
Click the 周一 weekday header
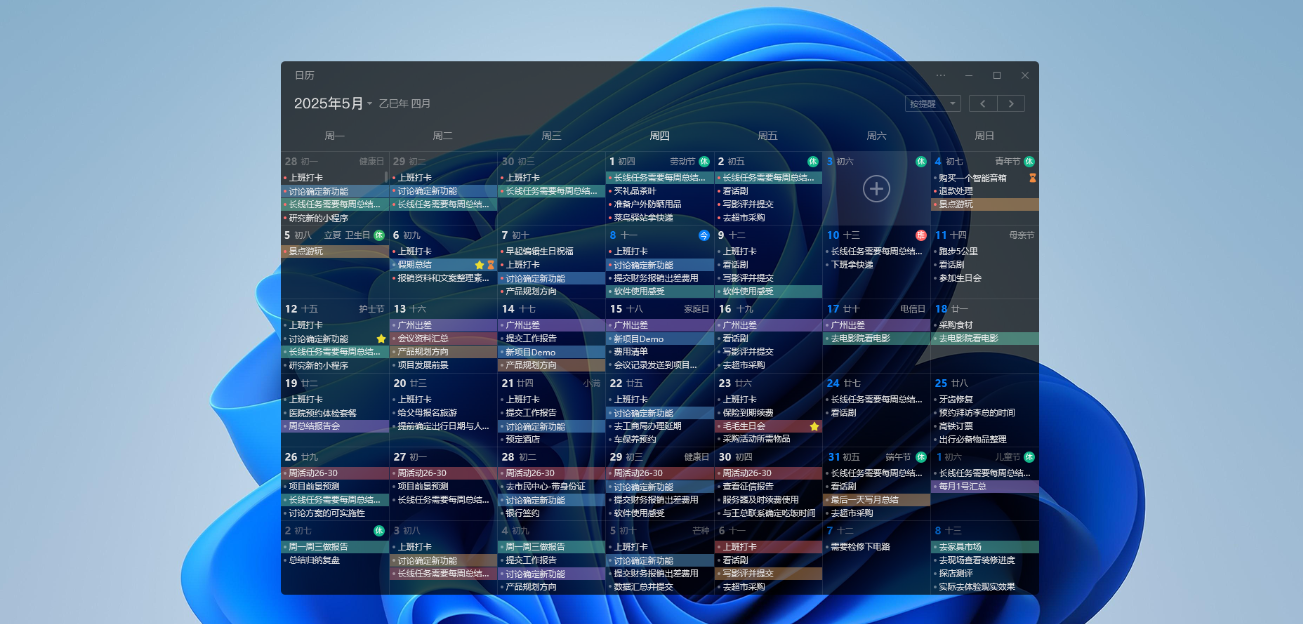tap(335, 136)
